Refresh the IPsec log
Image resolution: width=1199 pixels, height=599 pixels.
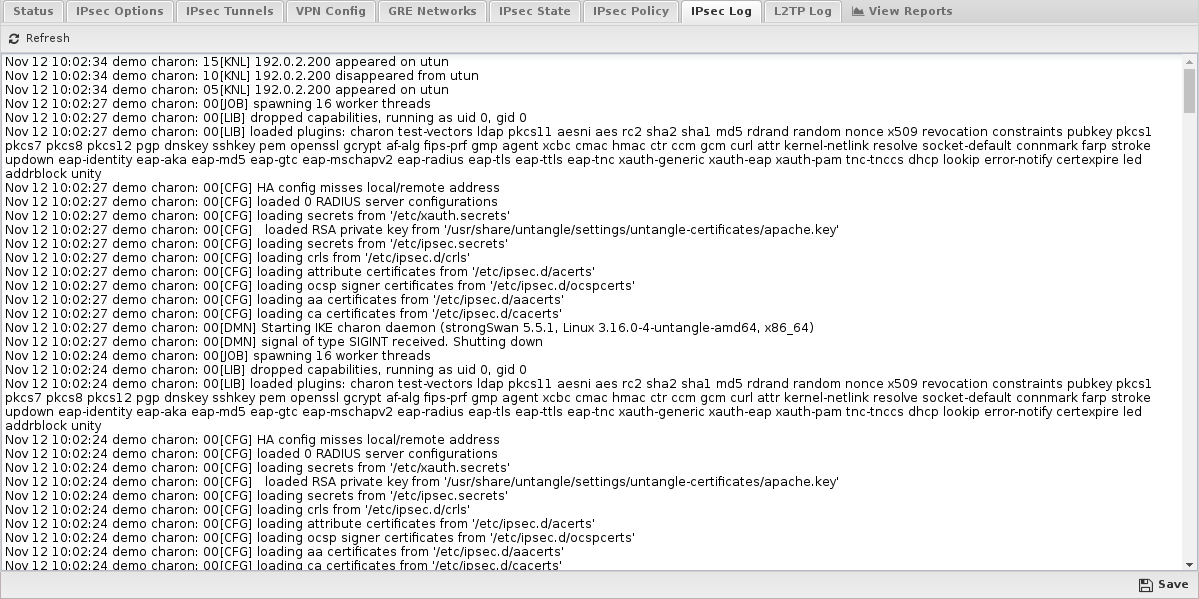pyautogui.click(x=39, y=38)
